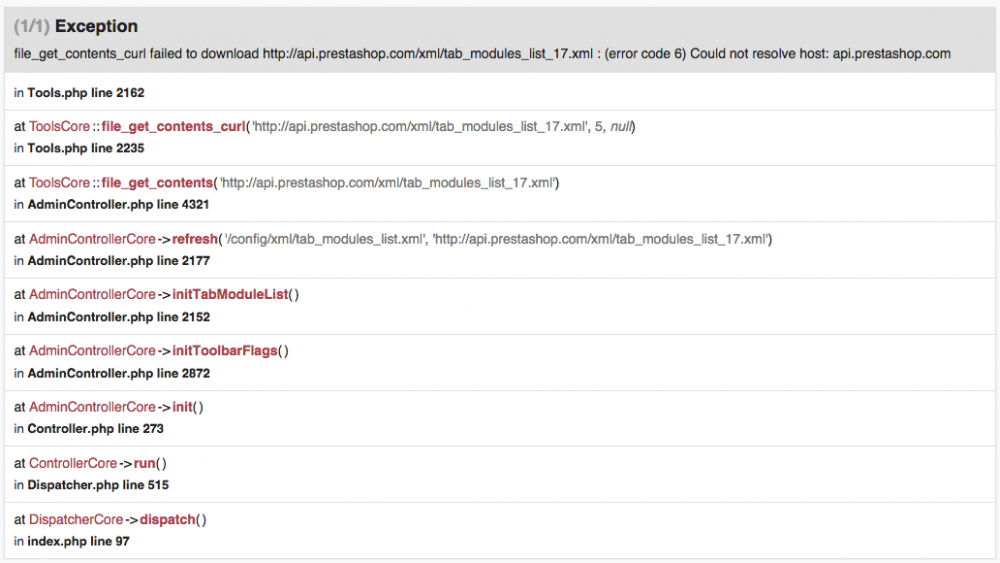The height and width of the screenshot is (563, 1000).
Task: Click AdminControllerCore class in init row
Action: [92, 407]
